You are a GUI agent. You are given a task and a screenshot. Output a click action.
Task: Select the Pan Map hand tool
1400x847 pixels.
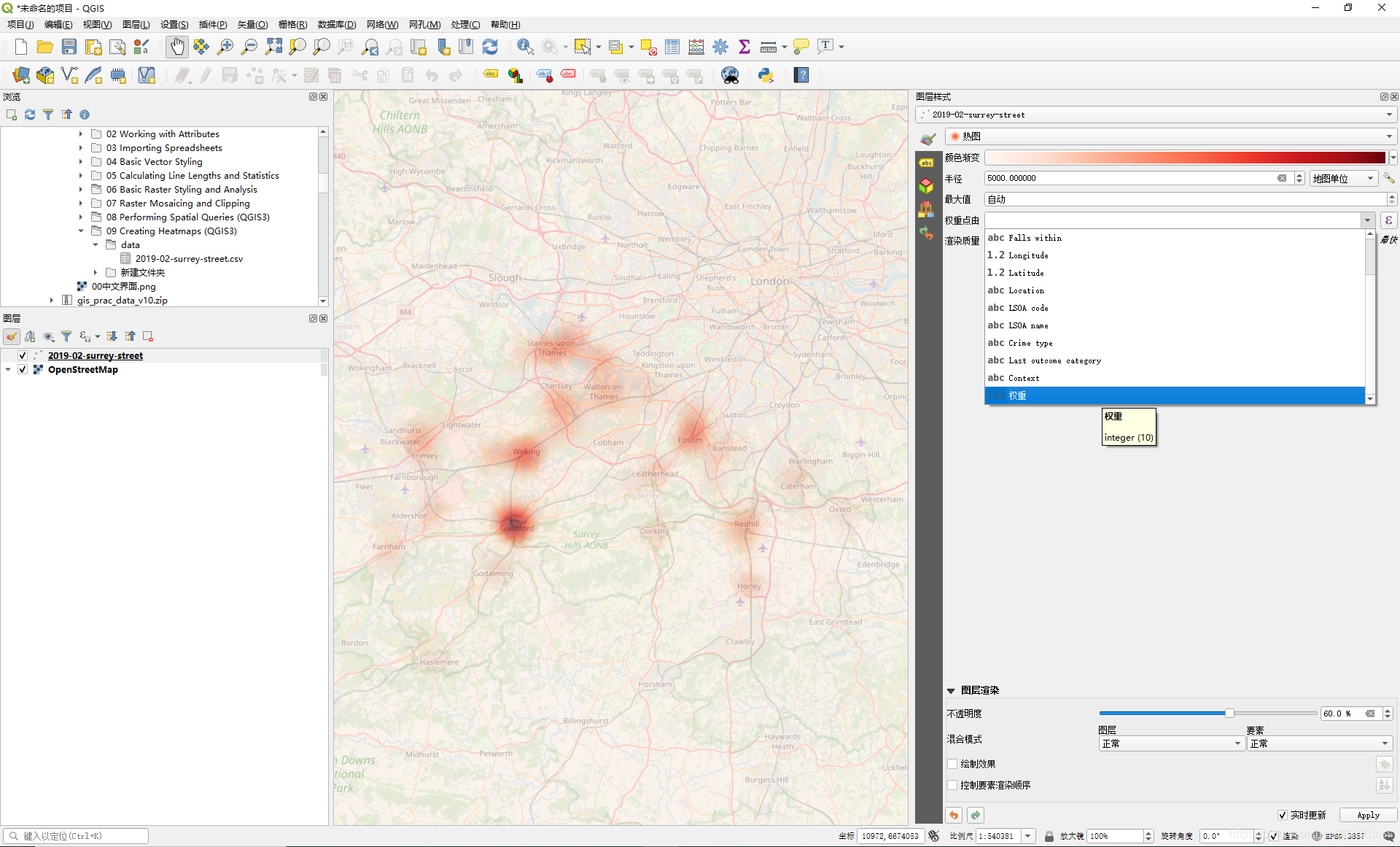[x=176, y=47]
